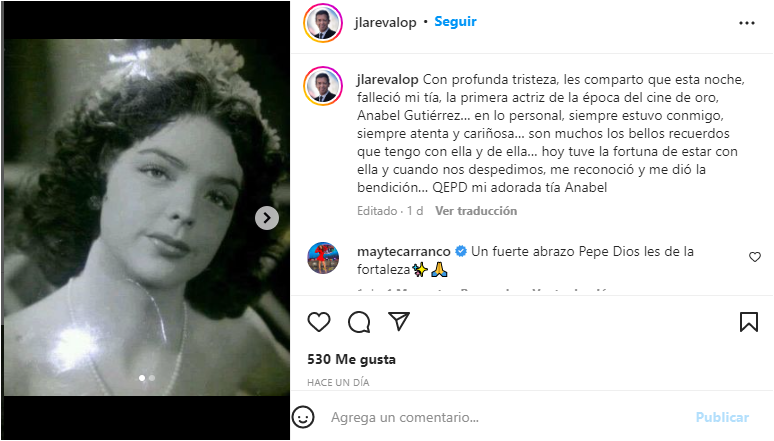Screen dimensions: 774x441
Task: Open the three-dot more options menu
Action: 747,23
